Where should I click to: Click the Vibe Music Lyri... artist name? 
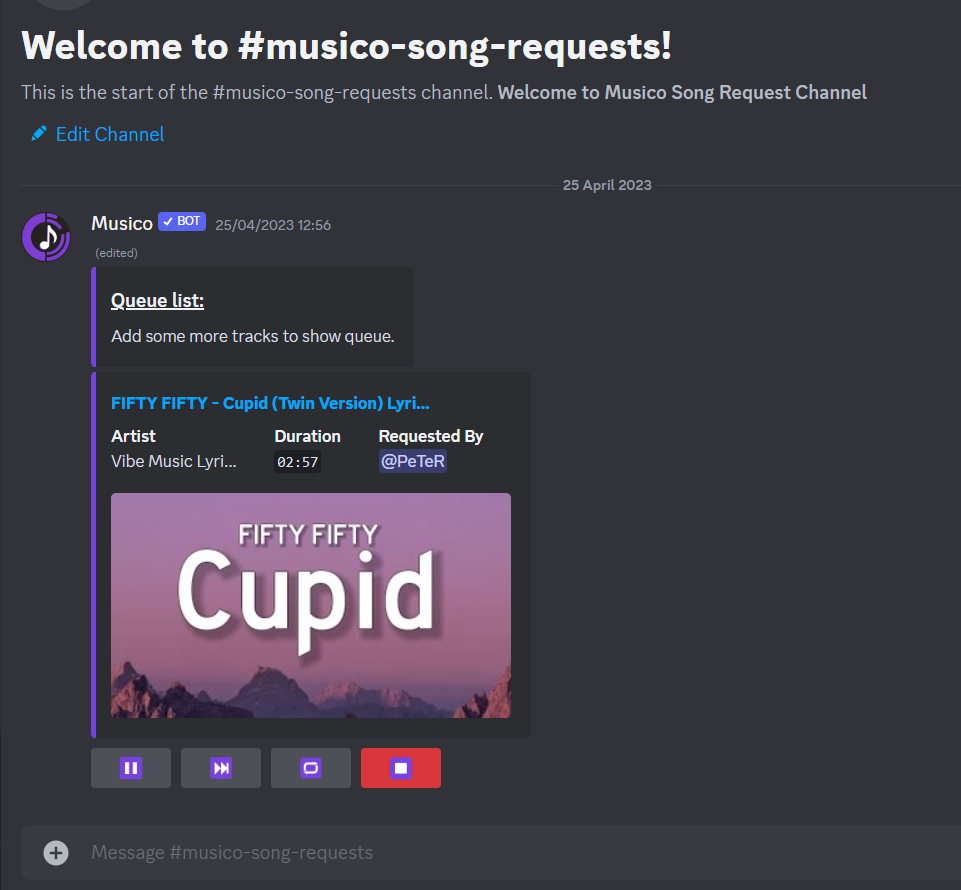coord(173,461)
